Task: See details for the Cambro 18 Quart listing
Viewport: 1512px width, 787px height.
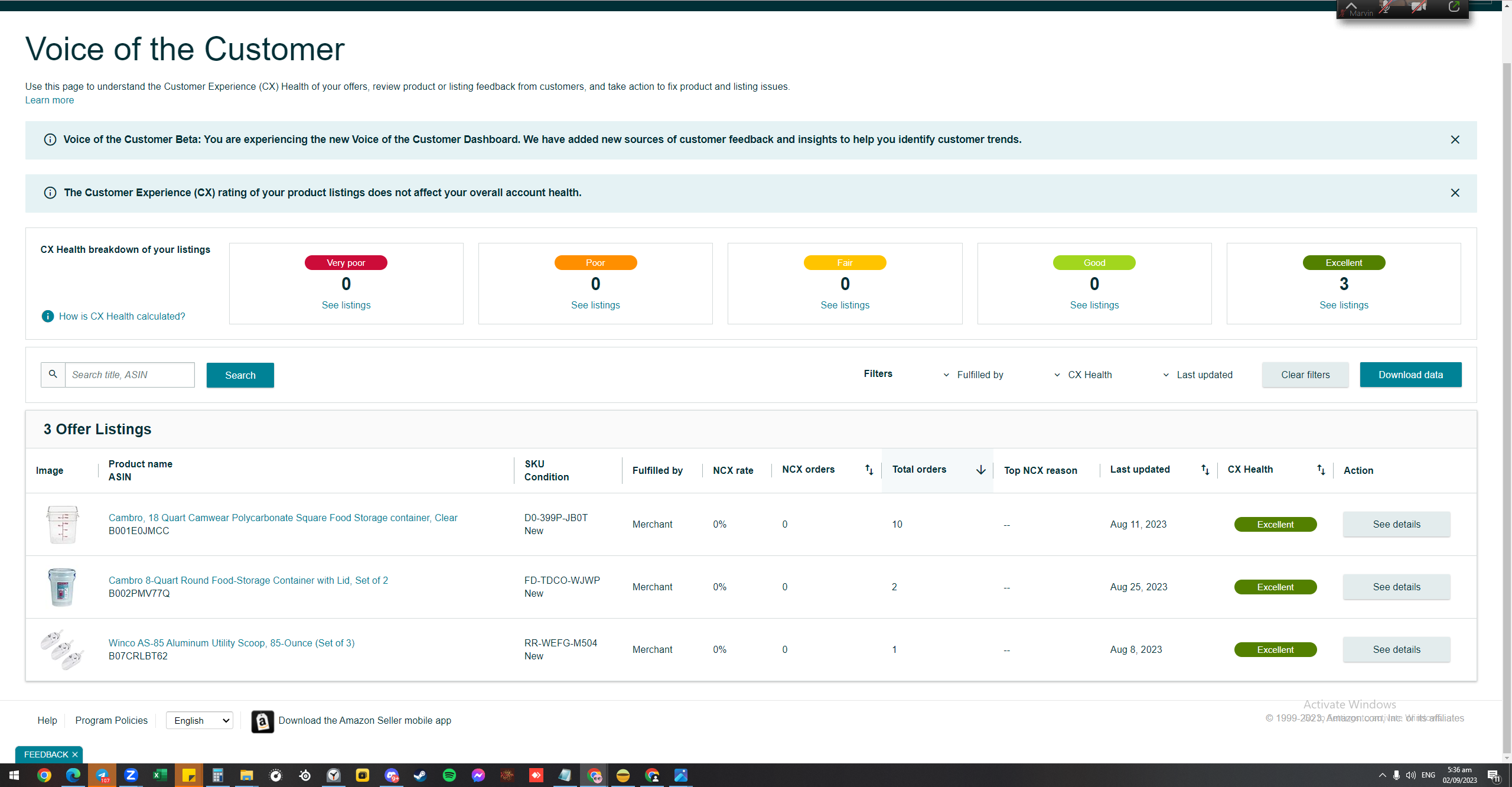Action: tap(1396, 525)
